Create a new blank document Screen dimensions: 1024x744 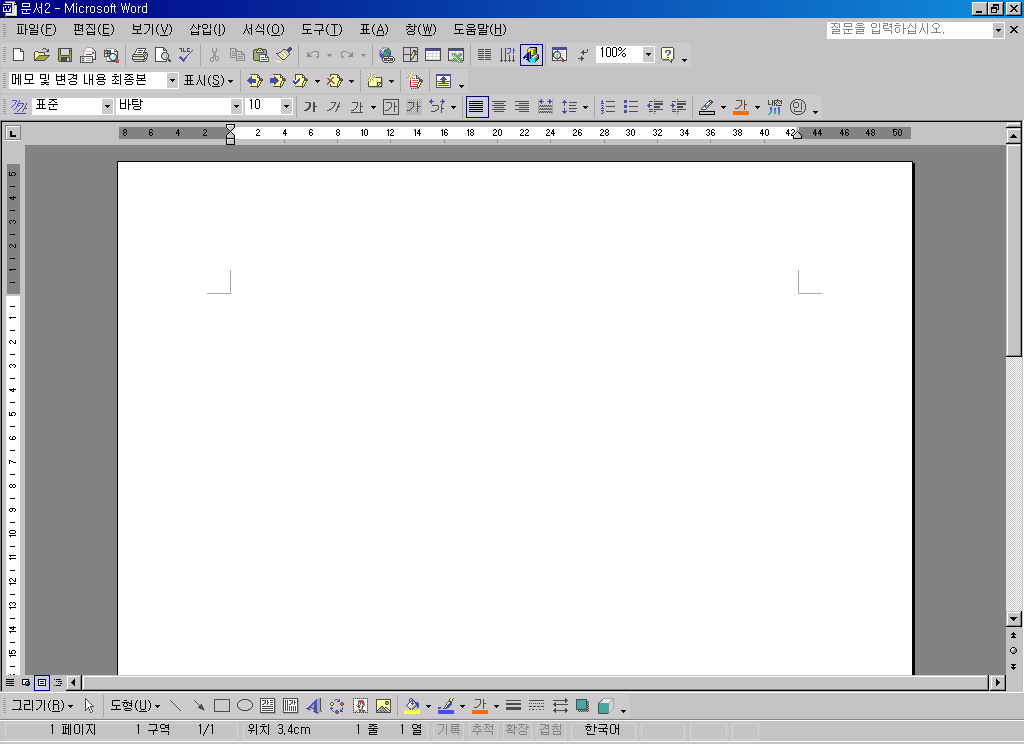(19, 55)
